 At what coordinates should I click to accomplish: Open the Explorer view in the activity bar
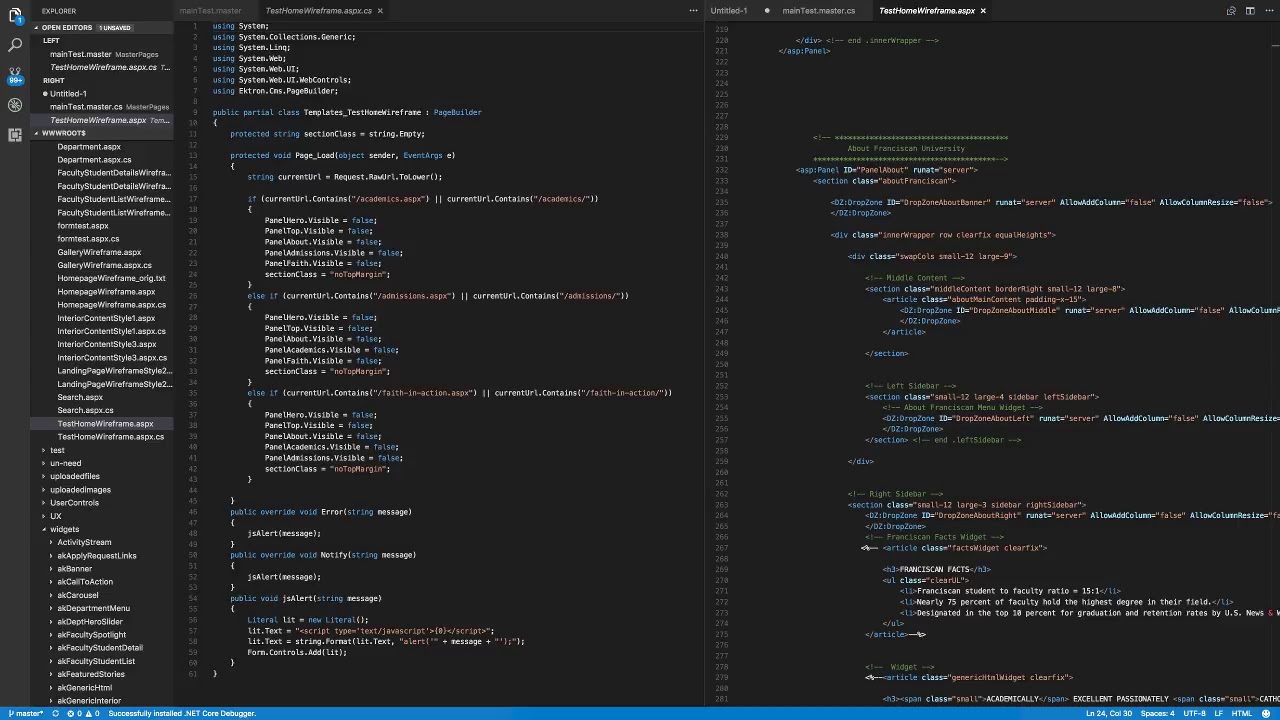click(x=15, y=15)
